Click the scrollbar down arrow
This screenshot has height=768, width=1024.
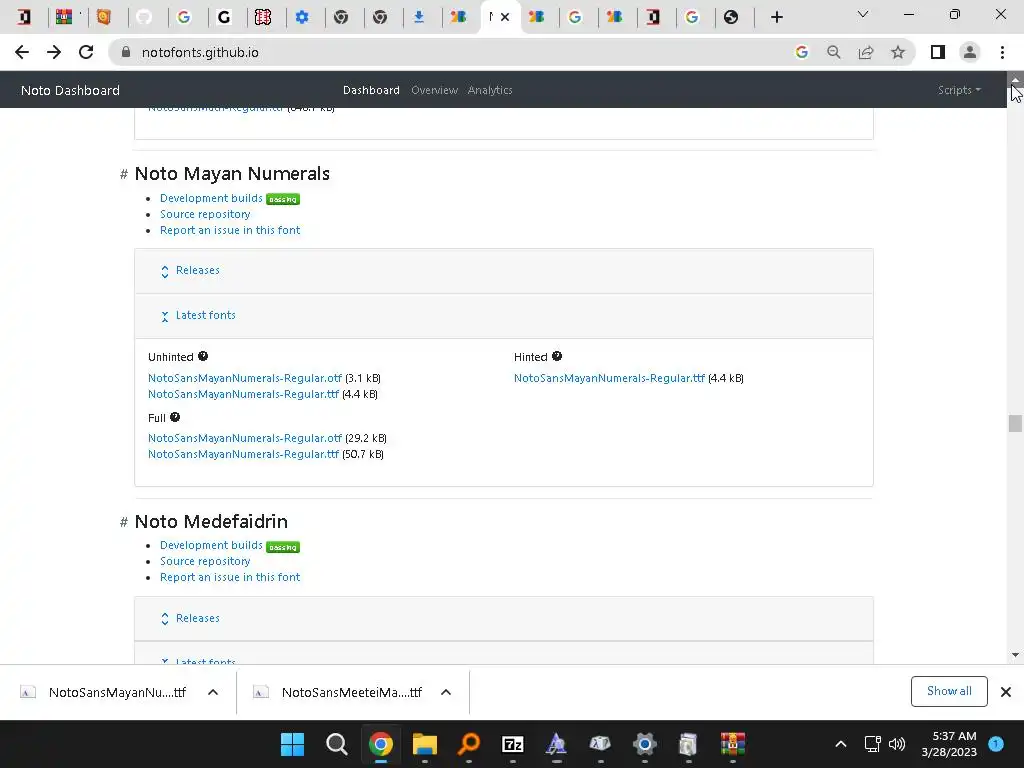[1015, 655]
